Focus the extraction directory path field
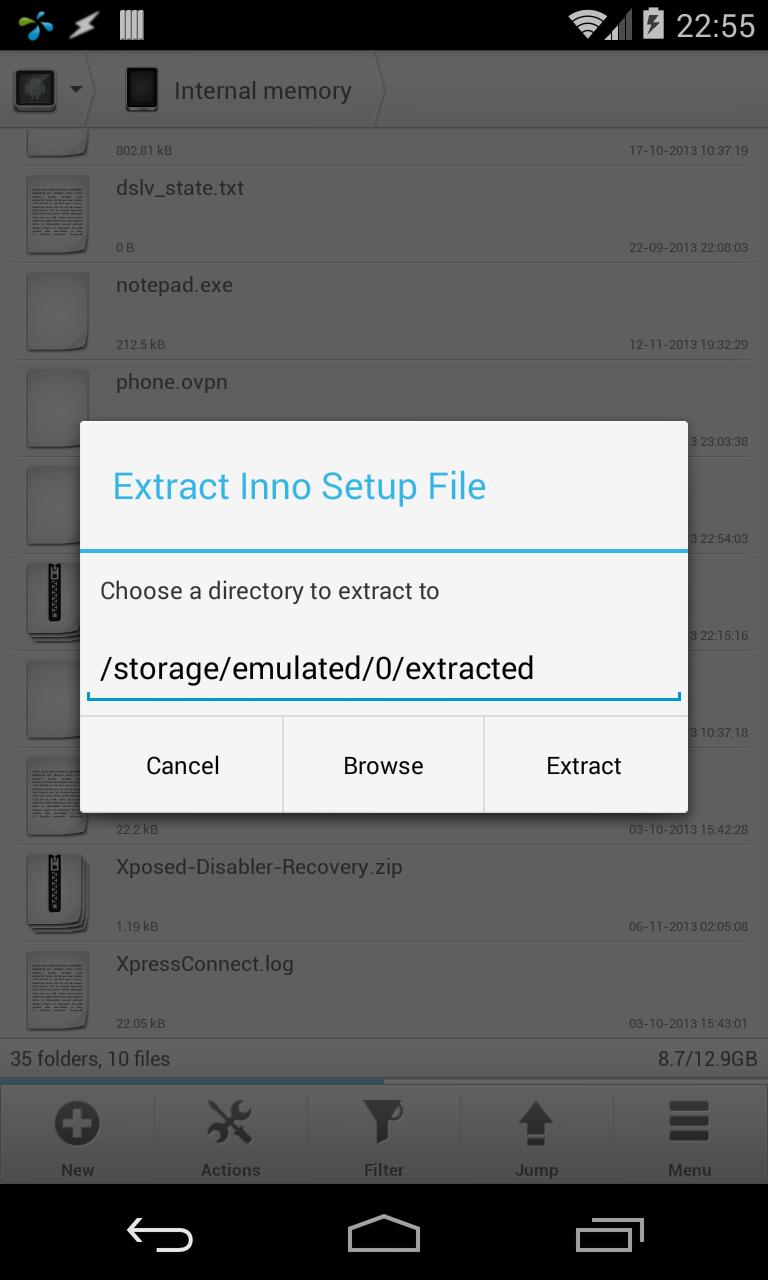This screenshot has width=768, height=1280. [384, 669]
